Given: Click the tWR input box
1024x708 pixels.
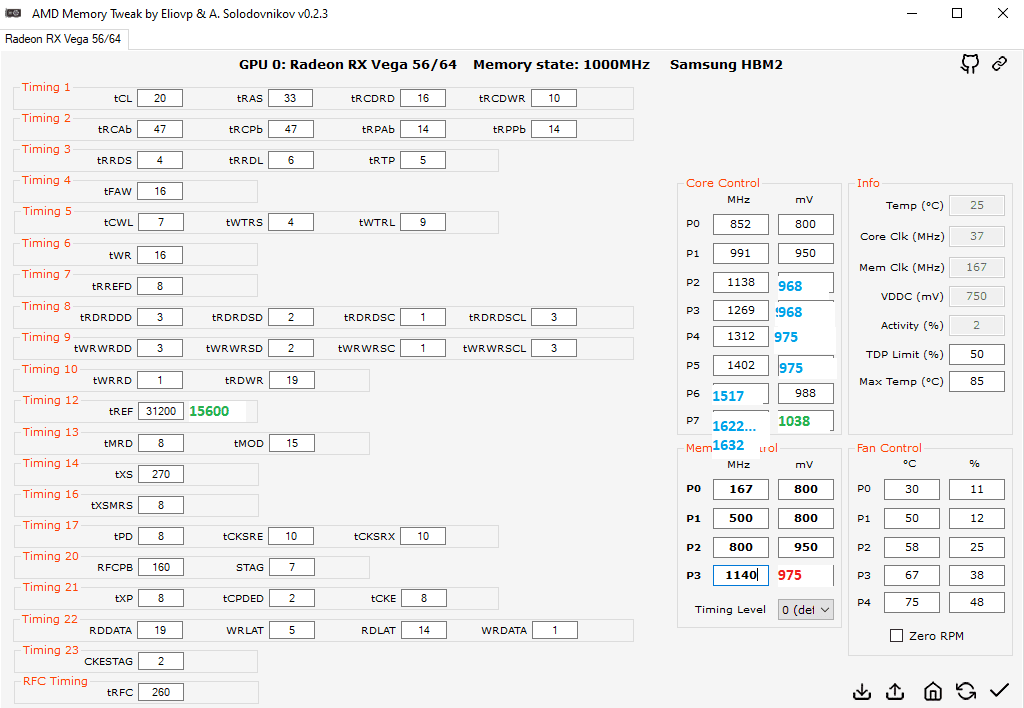Looking at the screenshot, I should click(160, 255).
